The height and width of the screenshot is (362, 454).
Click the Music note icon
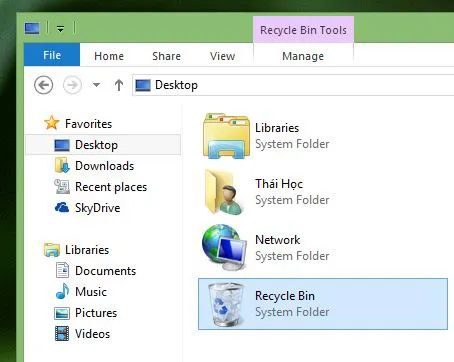pyautogui.click(x=62, y=291)
